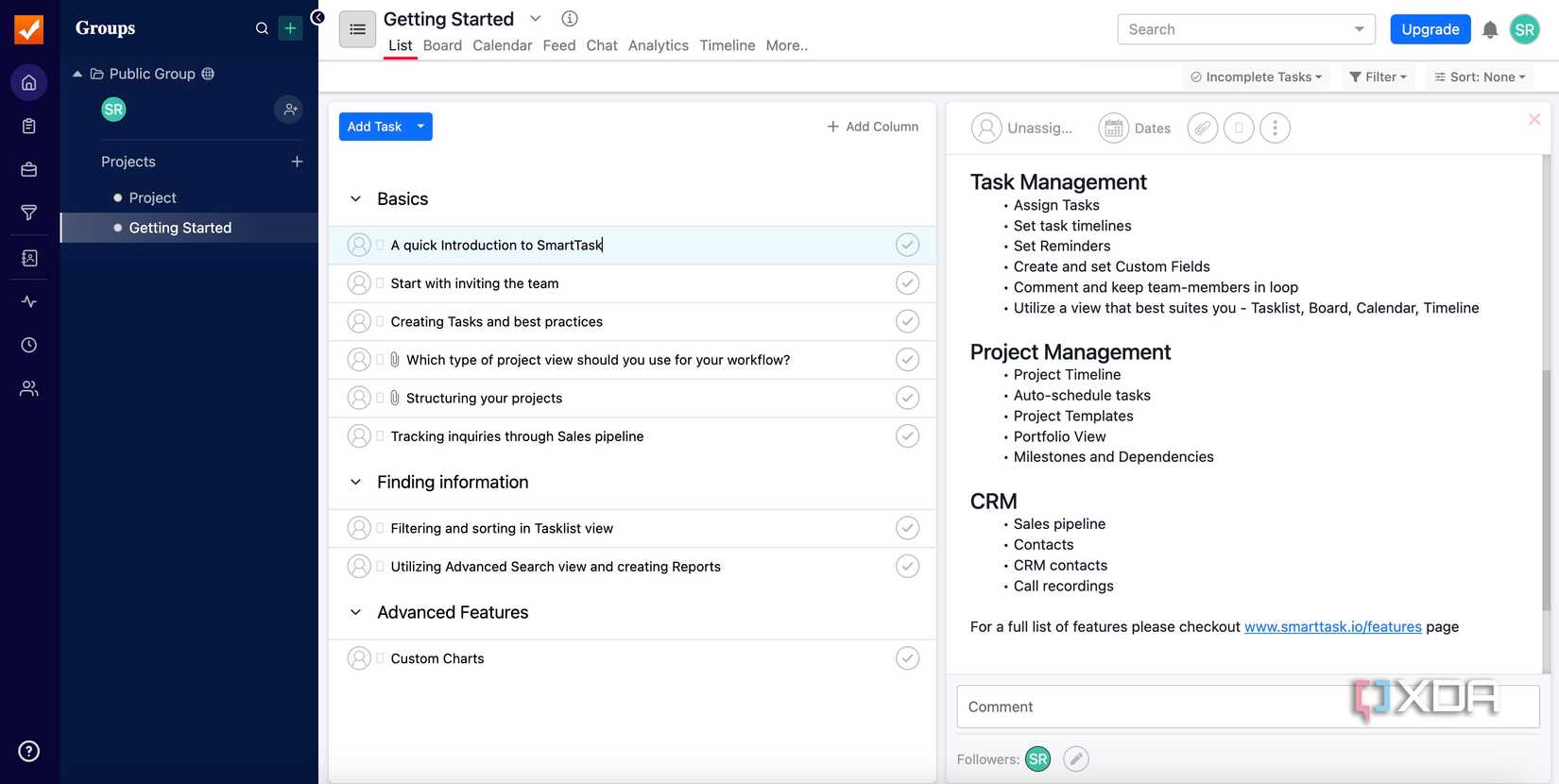Open the SR profile avatar menu
The image size is (1559, 784).
[x=1525, y=29]
